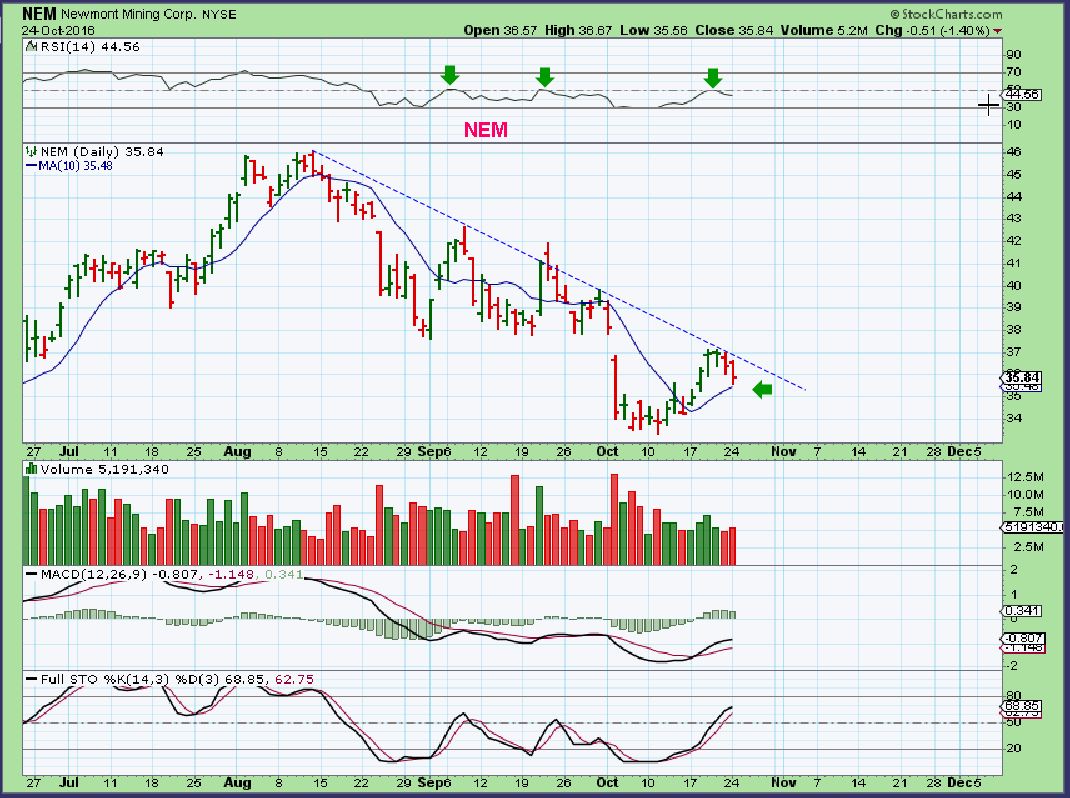The height and width of the screenshot is (798, 1070).
Task: Click the 80 stochastic axis label
Action: tap(1013, 696)
